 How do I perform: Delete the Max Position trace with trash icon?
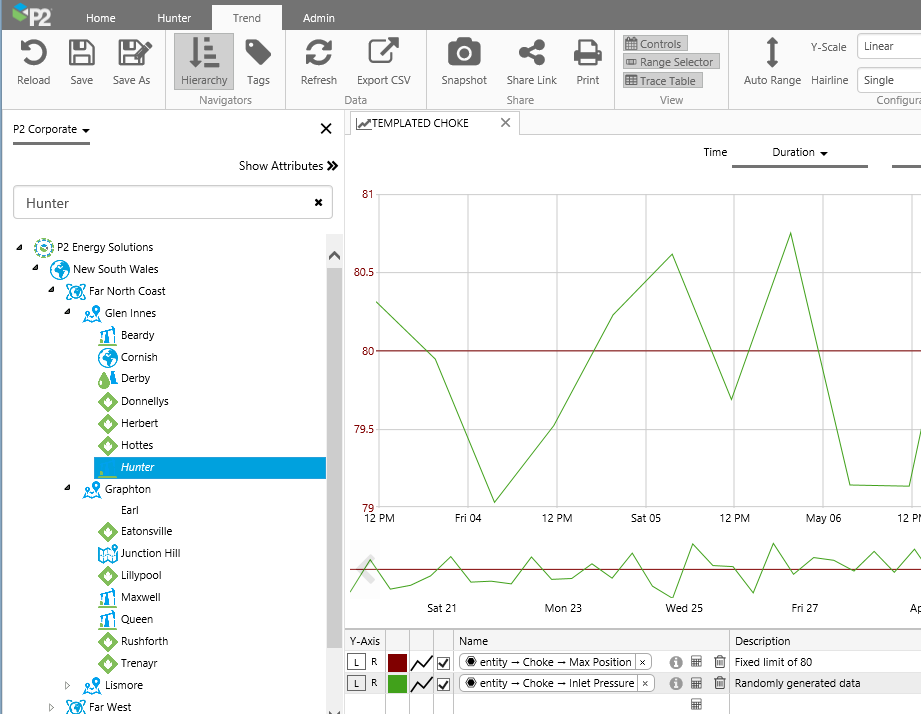719,662
